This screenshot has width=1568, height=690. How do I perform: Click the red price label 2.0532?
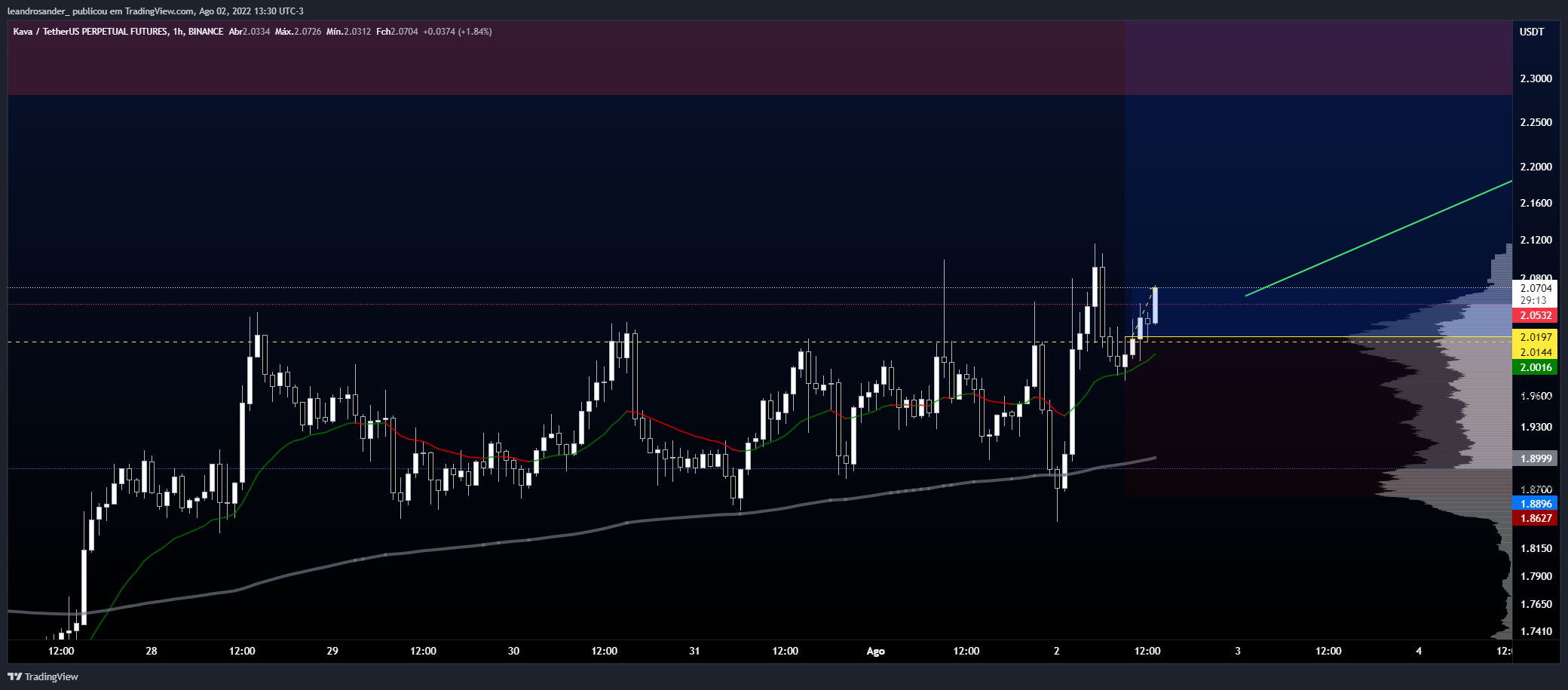point(1536,315)
